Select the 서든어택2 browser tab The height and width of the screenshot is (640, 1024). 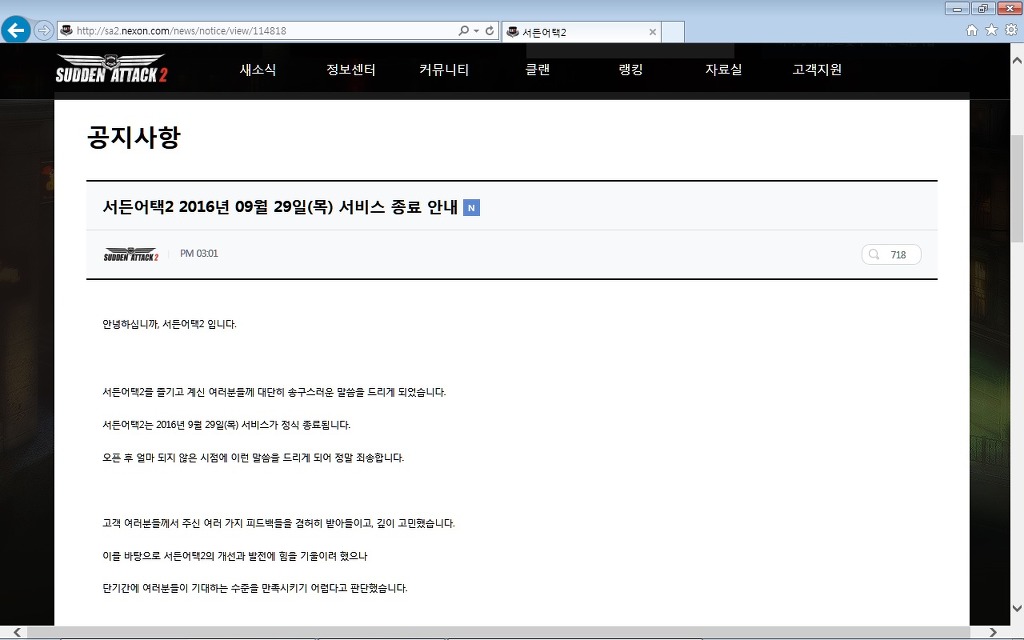click(581, 31)
